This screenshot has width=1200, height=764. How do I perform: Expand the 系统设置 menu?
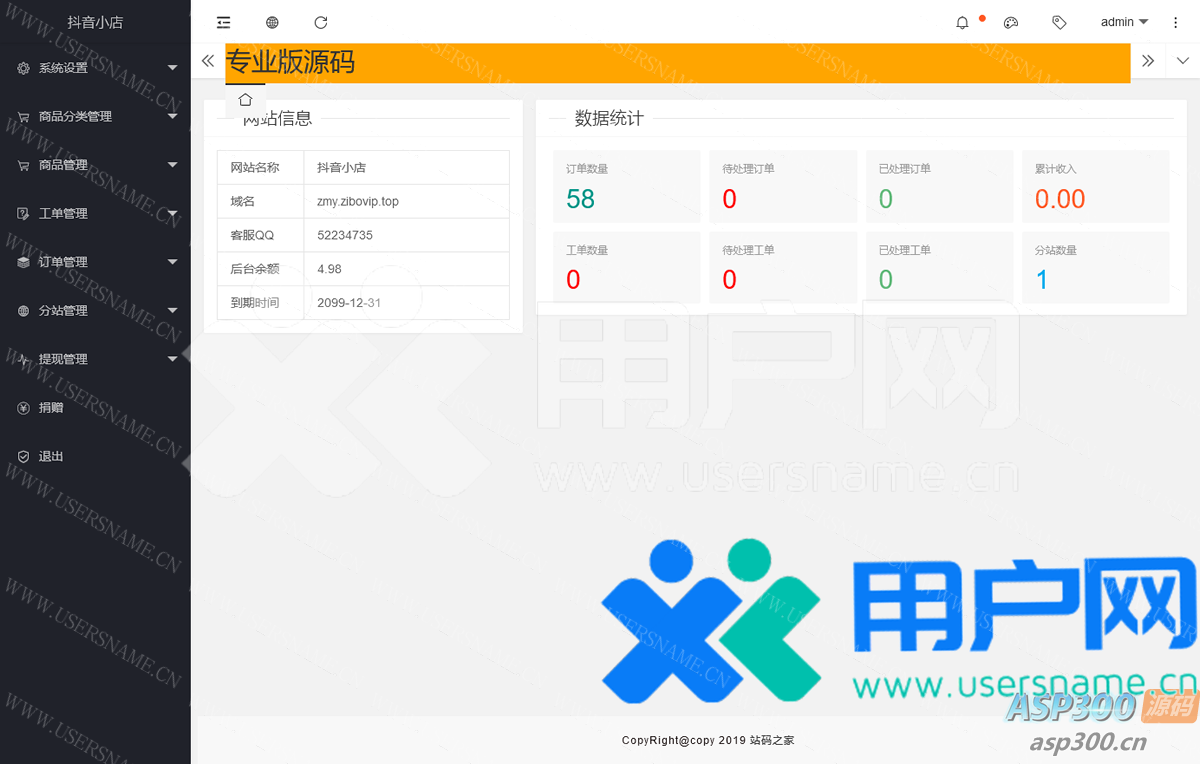pyautogui.click(x=95, y=68)
